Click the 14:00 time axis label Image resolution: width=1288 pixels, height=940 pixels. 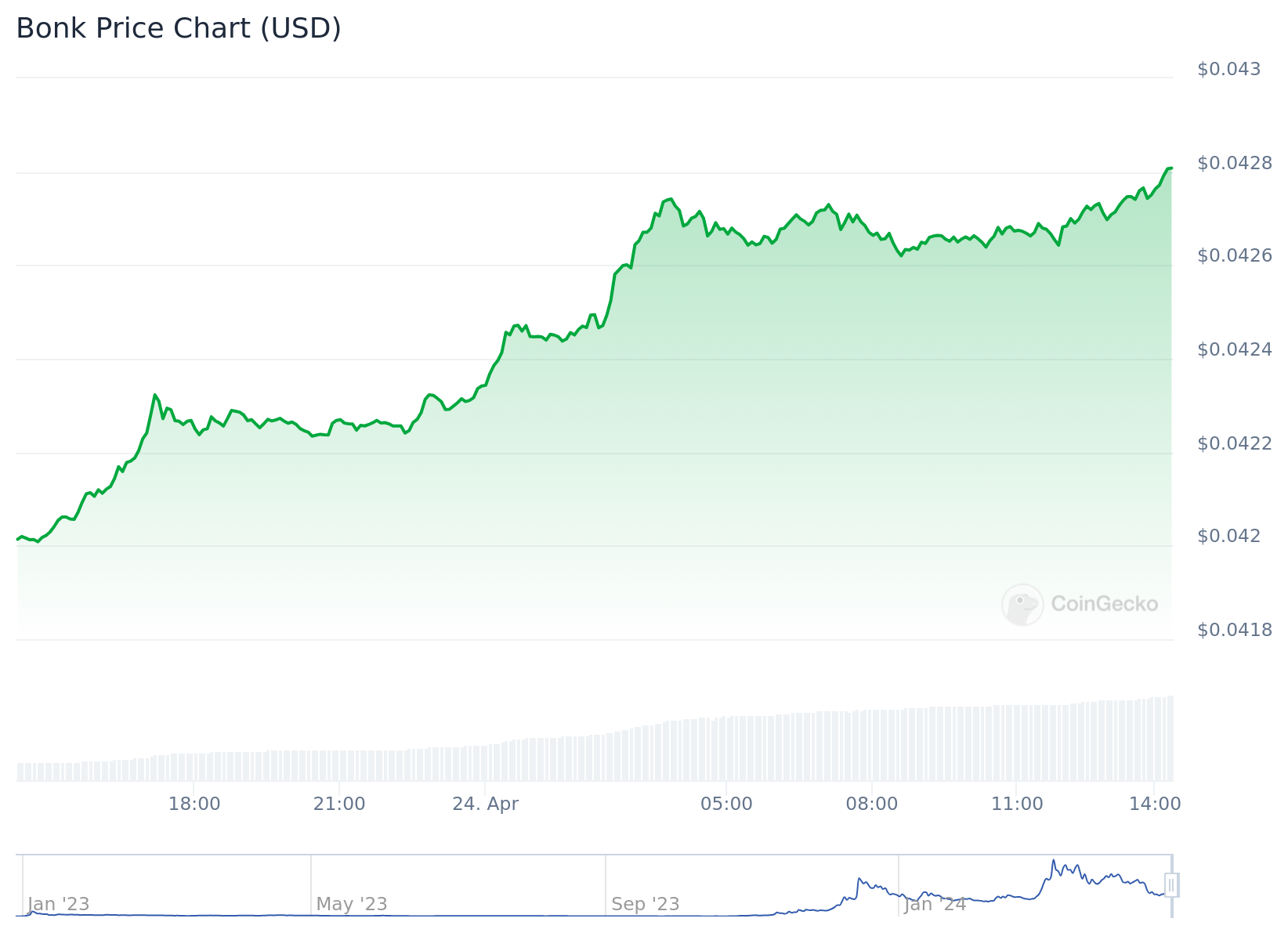(1155, 804)
